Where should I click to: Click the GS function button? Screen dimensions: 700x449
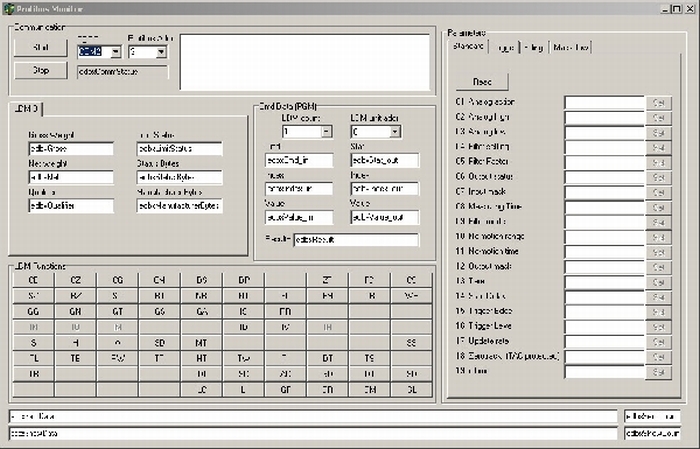point(159,312)
